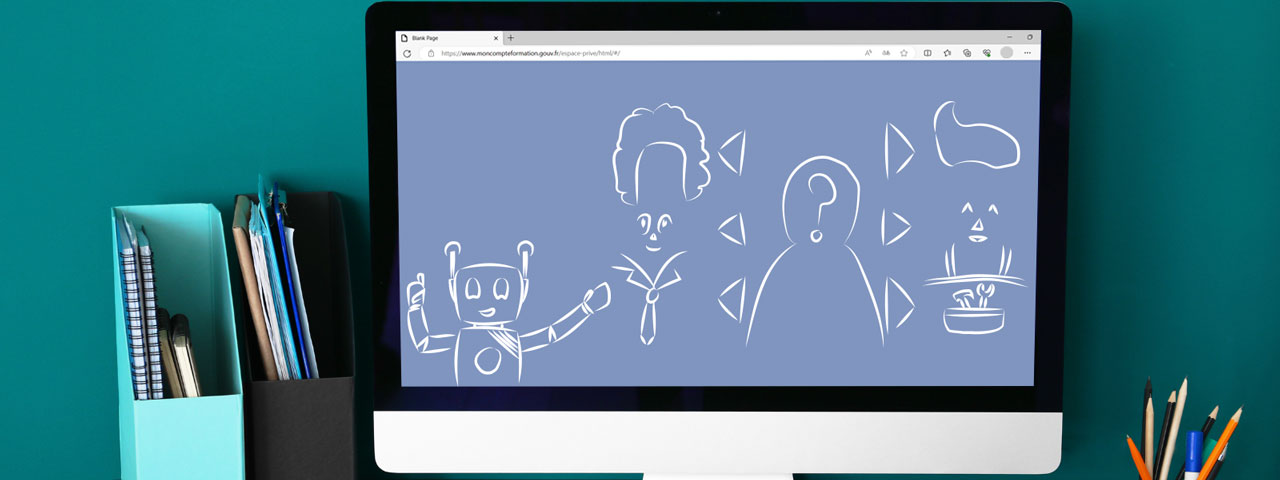Image resolution: width=1280 pixels, height=480 pixels.
Task: Add this page to favorites (star)
Action: tap(904, 53)
